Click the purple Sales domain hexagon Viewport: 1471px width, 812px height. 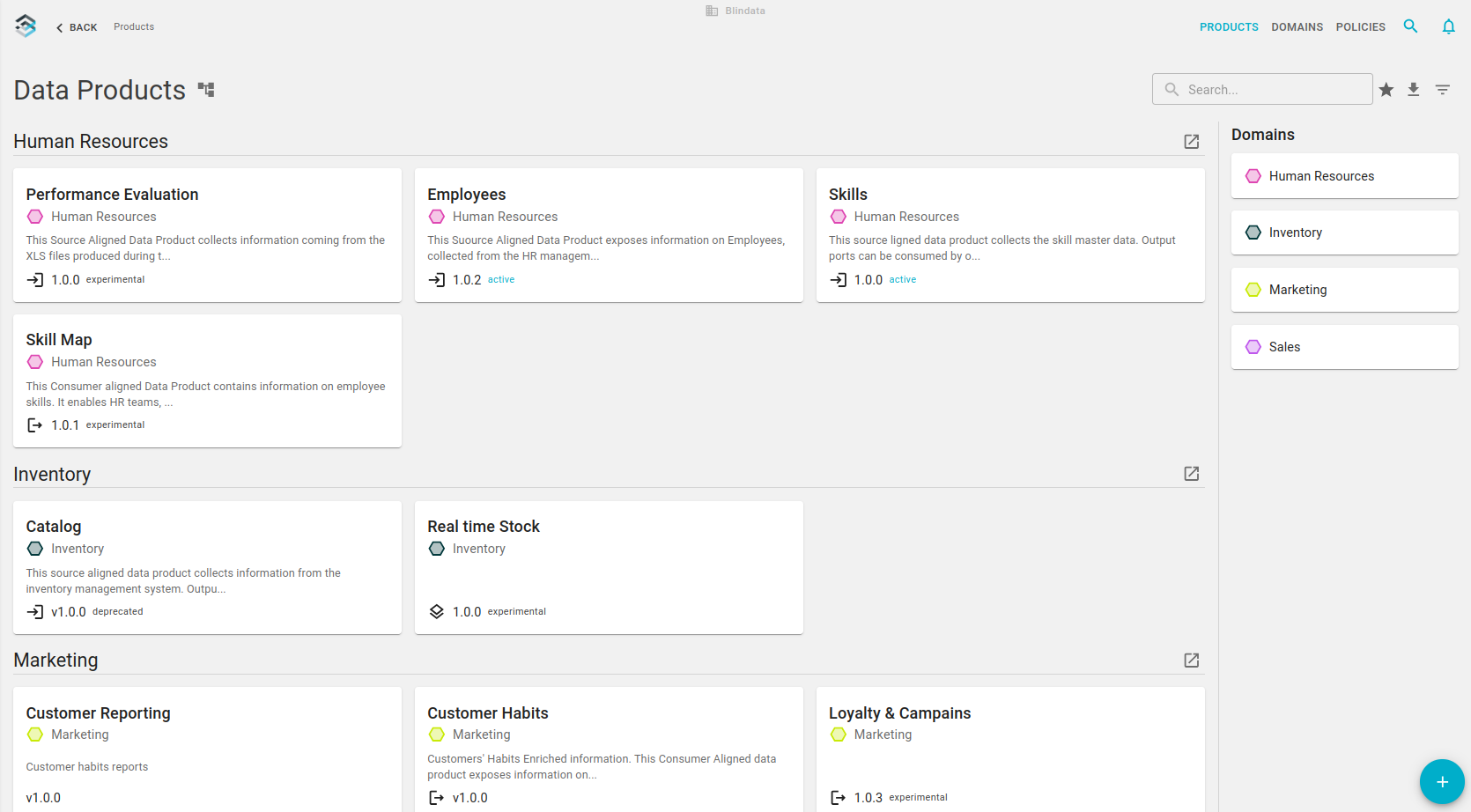1253,347
